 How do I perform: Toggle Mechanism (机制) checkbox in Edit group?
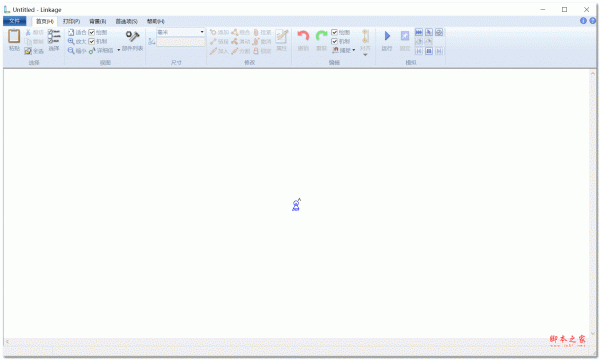(334, 41)
